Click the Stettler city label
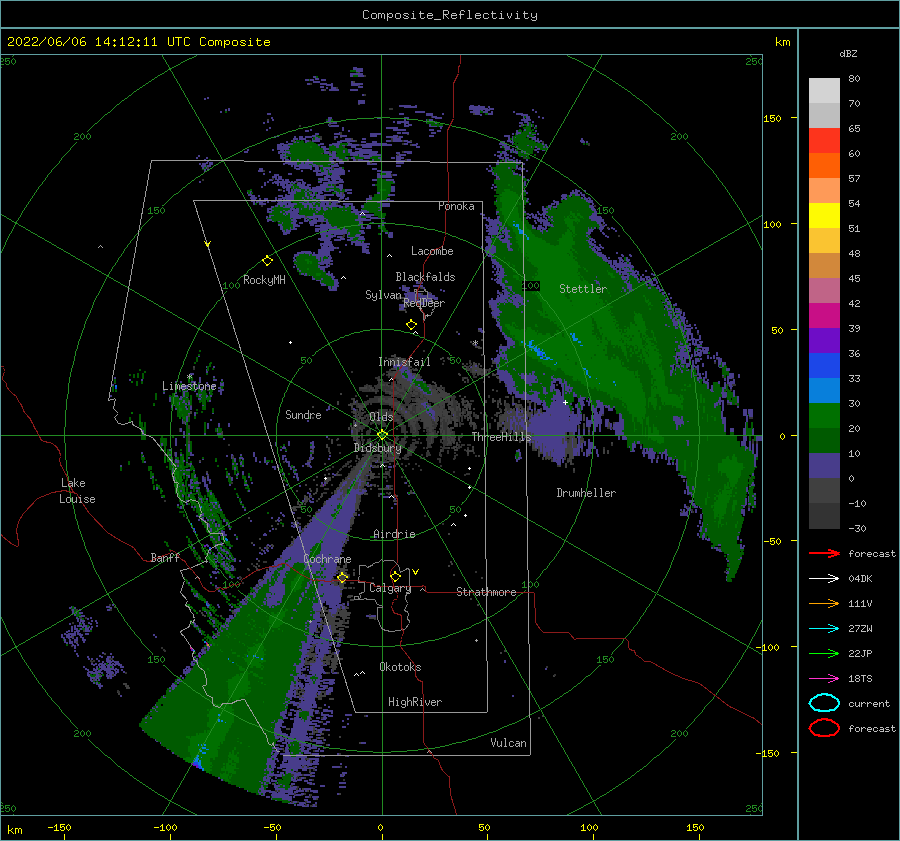 [583, 289]
